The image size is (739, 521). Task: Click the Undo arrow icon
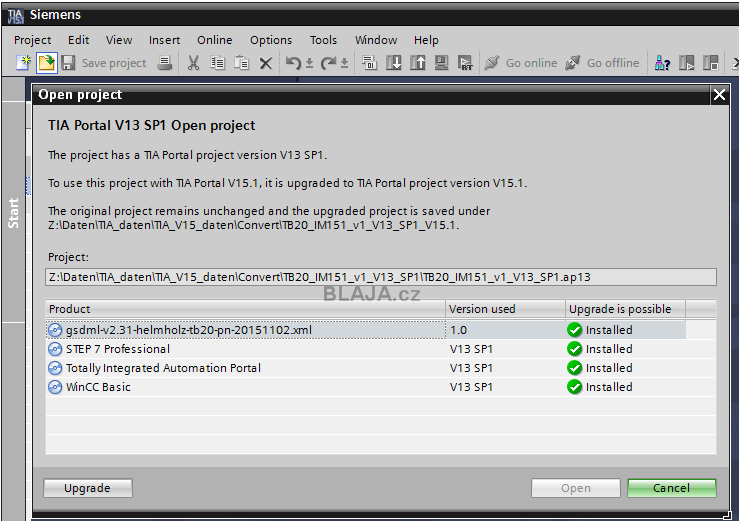click(293, 63)
